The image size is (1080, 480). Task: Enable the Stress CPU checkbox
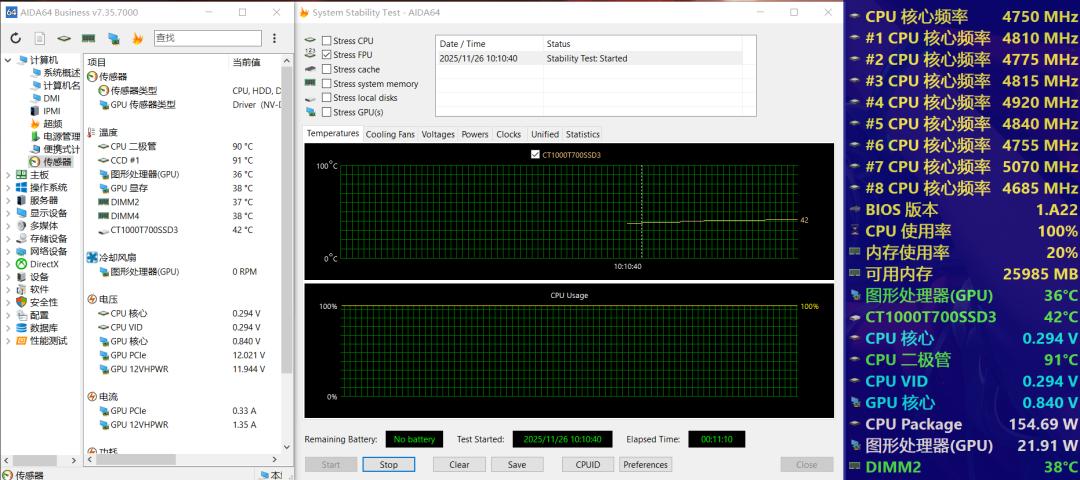327,41
